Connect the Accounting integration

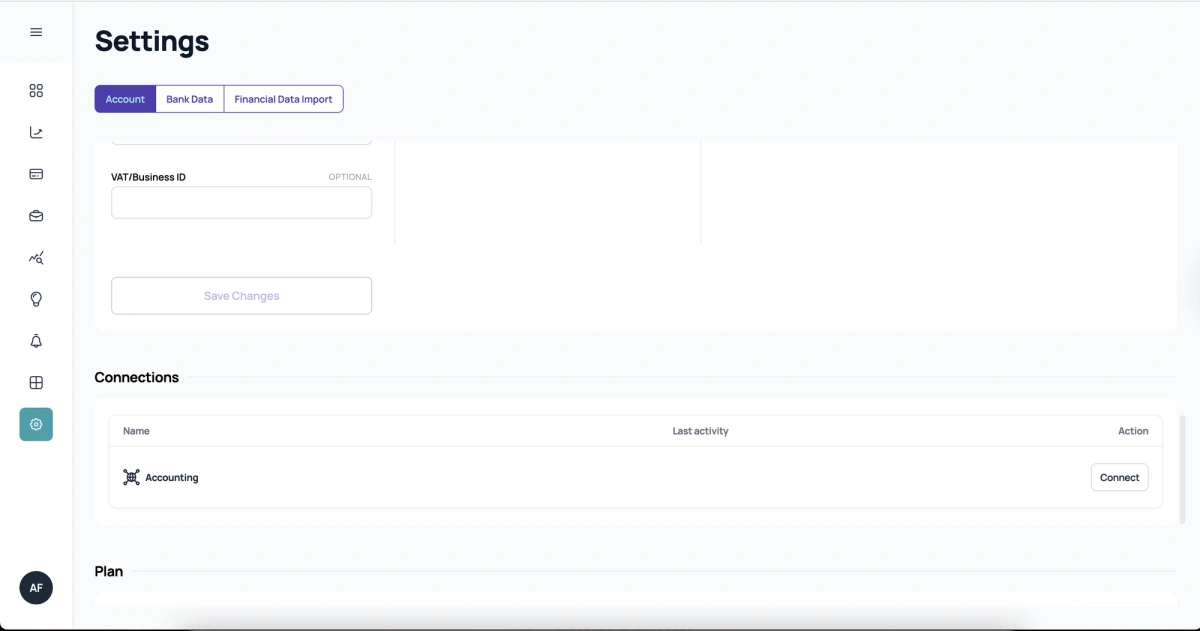click(1119, 477)
